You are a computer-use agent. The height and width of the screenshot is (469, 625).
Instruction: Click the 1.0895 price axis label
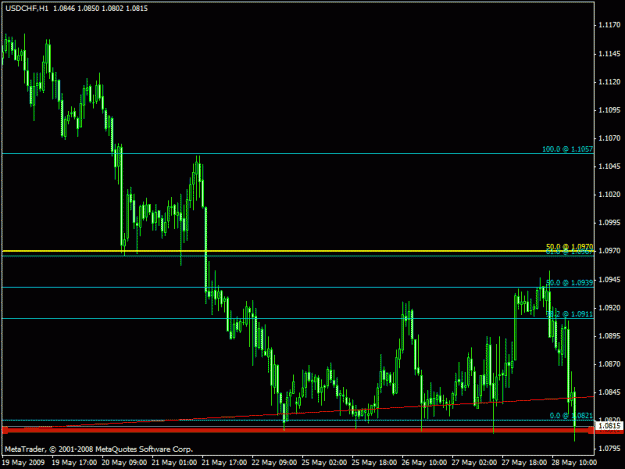pos(609,336)
